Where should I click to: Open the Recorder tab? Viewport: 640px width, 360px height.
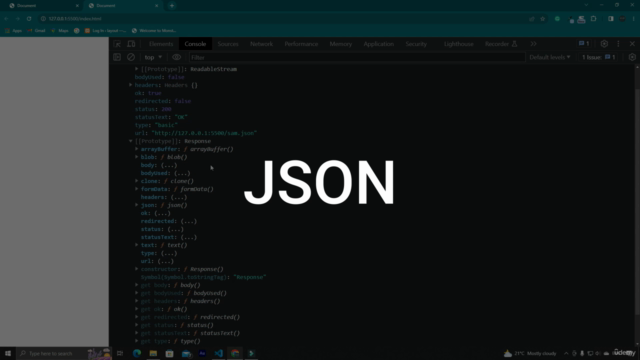coord(501,44)
